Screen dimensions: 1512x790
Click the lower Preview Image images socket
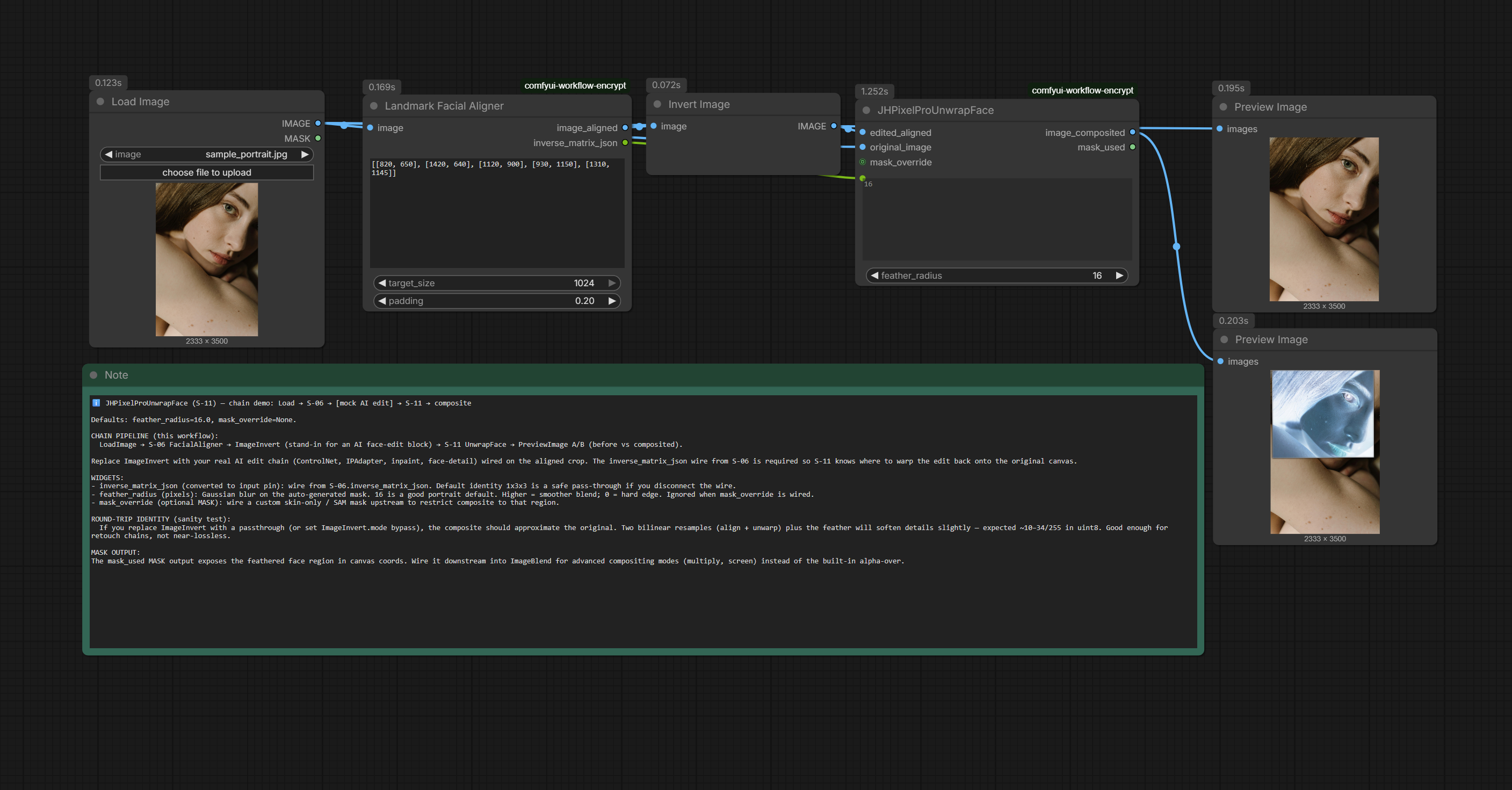click(1221, 361)
